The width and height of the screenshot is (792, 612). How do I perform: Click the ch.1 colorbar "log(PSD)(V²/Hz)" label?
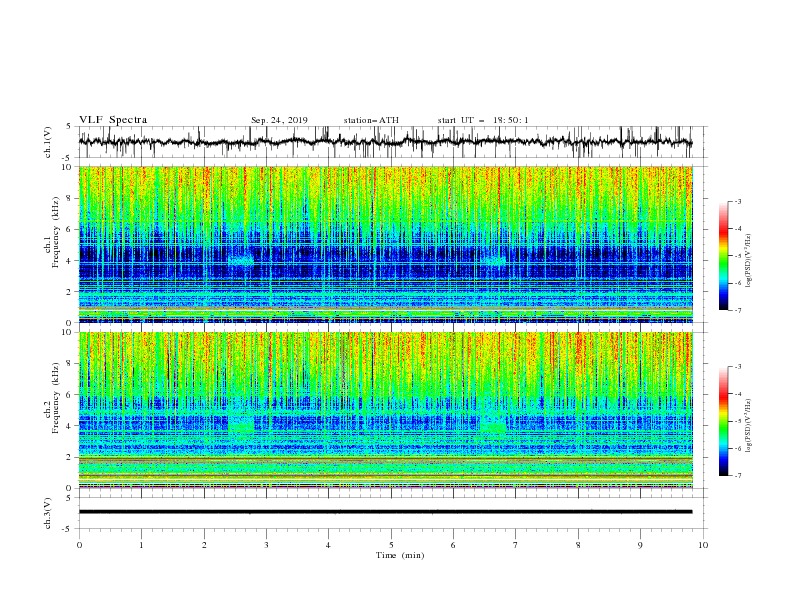point(748,261)
